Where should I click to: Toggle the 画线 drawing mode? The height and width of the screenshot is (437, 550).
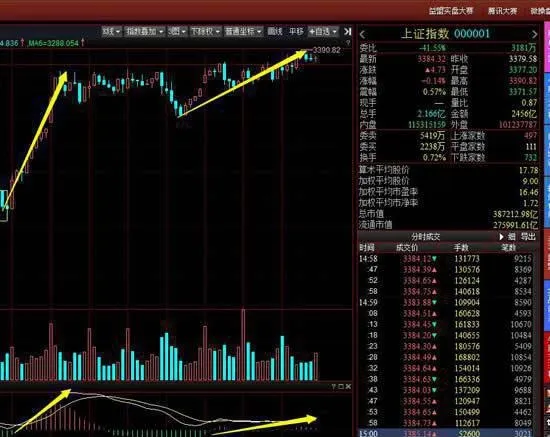point(275,32)
